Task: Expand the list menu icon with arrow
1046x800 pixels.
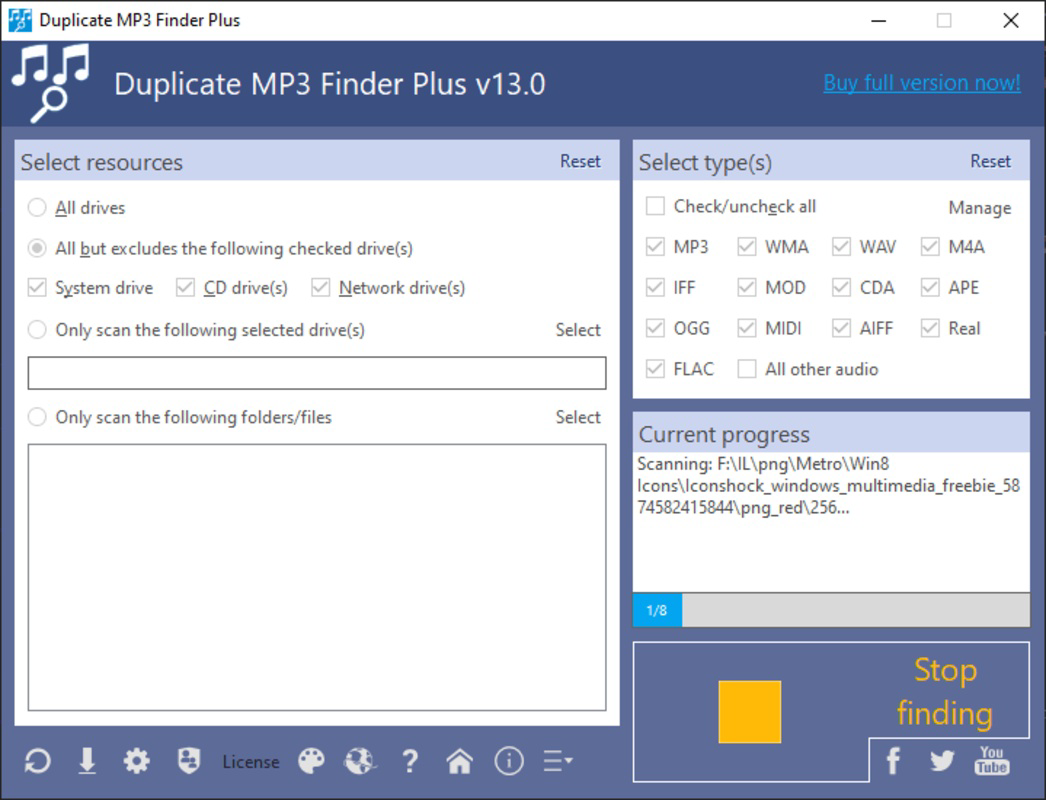Action: [558, 761]
